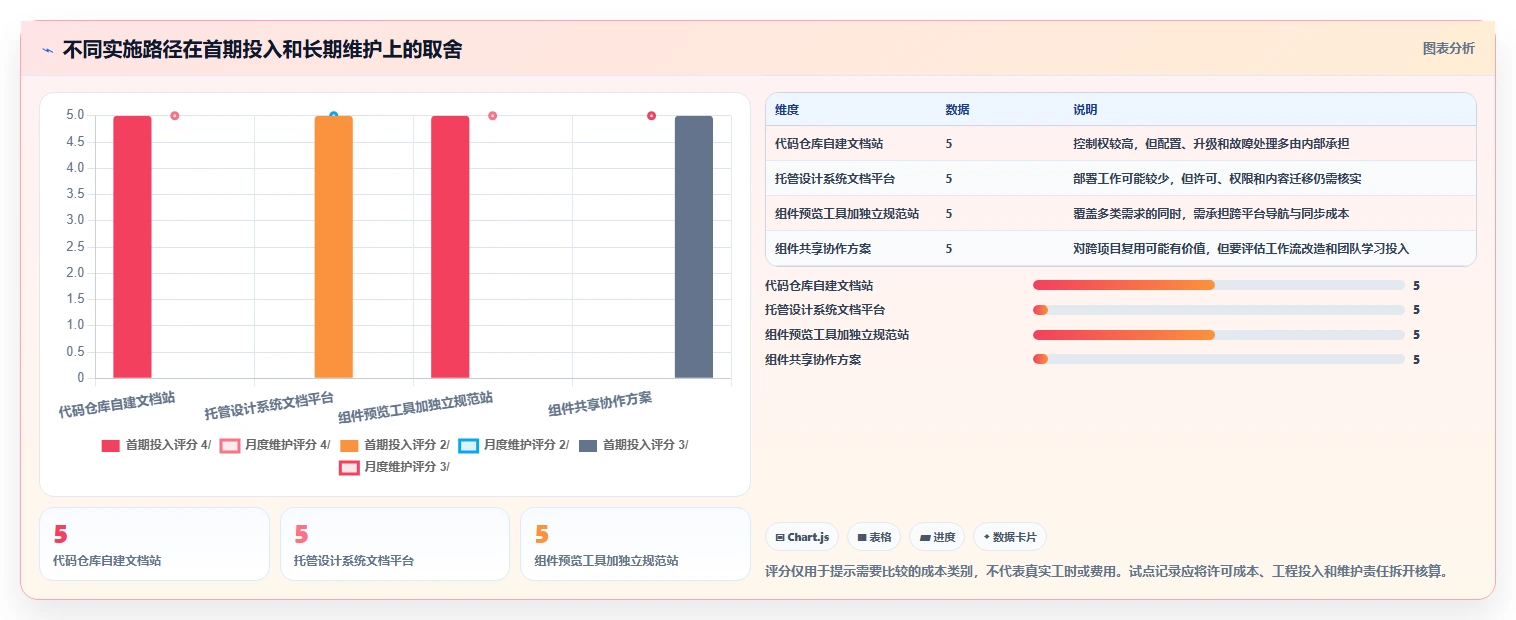Open the 组件预览工具加独立规范站 data card
This screenshot has width=1516, height=620.
(x=635, y=544)
